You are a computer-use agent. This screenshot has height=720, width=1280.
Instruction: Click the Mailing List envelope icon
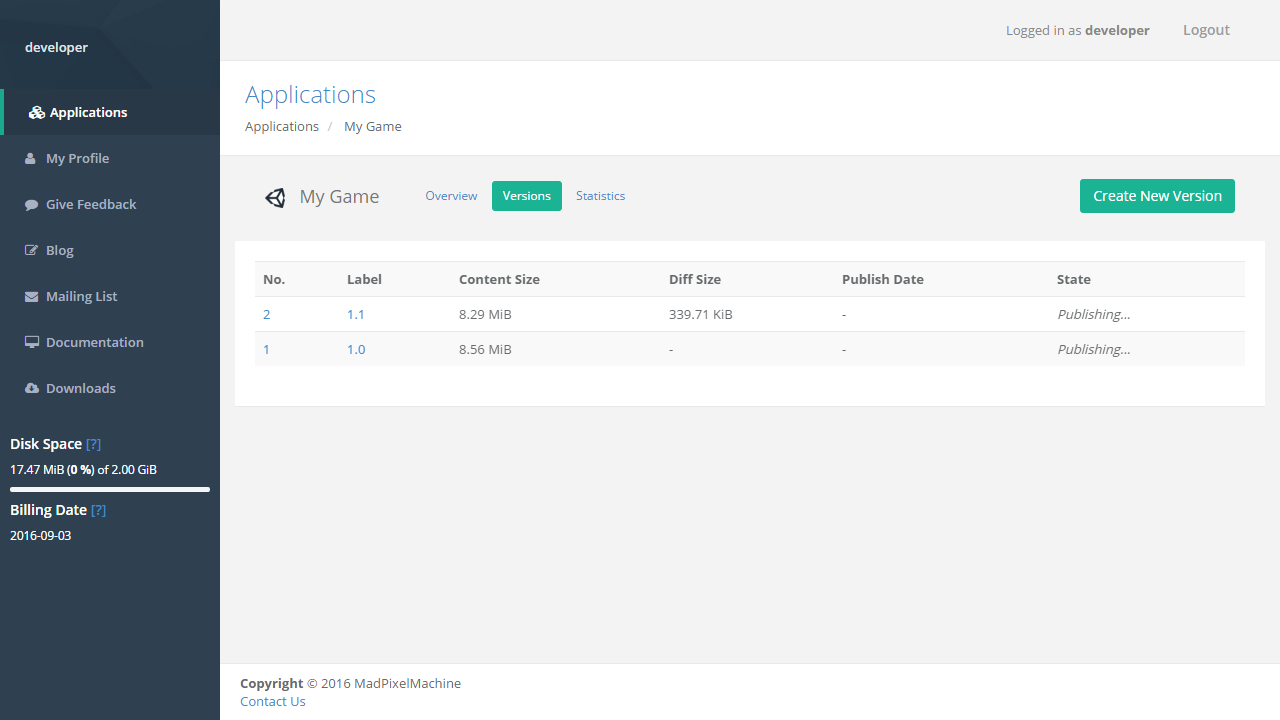point(31,296)
